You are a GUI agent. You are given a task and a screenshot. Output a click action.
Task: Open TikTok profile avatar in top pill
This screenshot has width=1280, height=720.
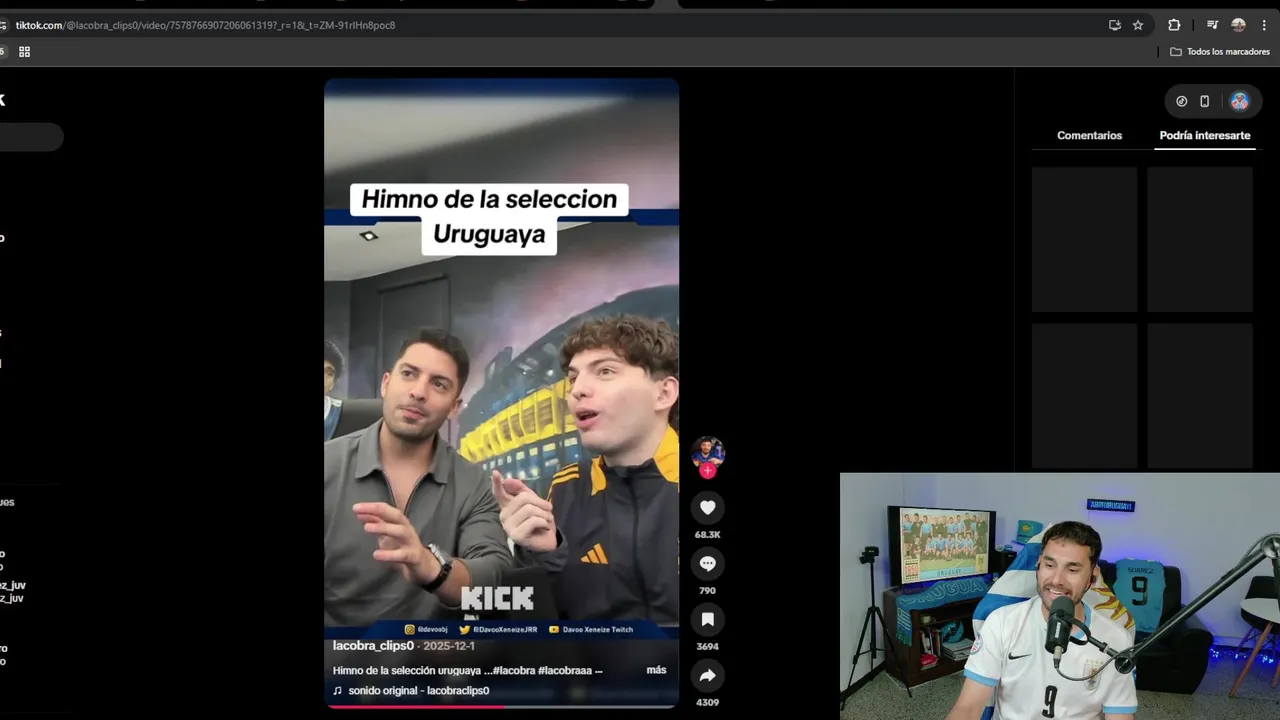1239,101
